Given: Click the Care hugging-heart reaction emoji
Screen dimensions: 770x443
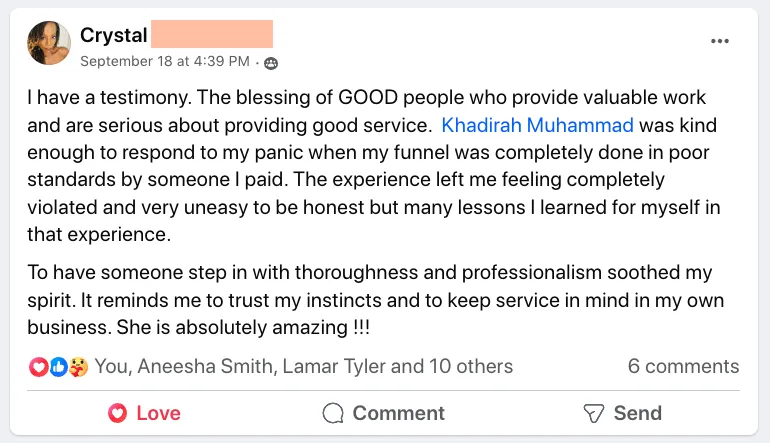Looking at the screenshot, I should [x=78, y=367].
